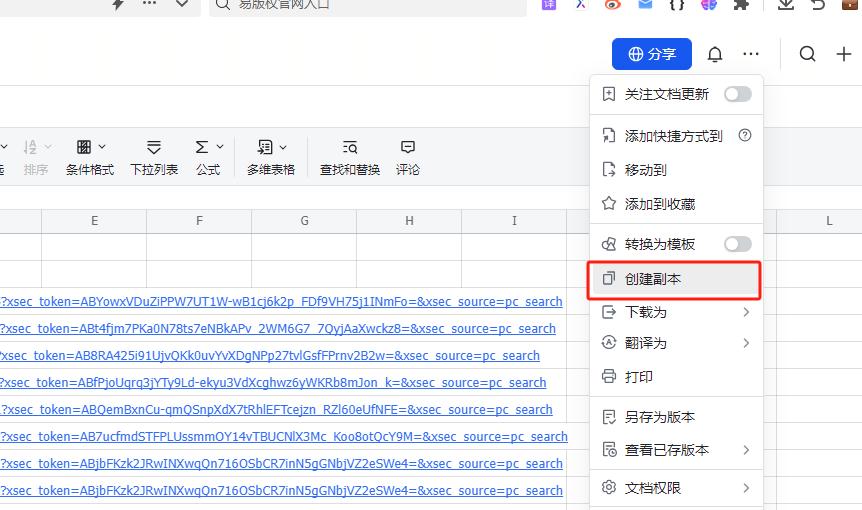Open link containing AB7ucfmdSTFPLUssmmOY14 token

point(284,436)
